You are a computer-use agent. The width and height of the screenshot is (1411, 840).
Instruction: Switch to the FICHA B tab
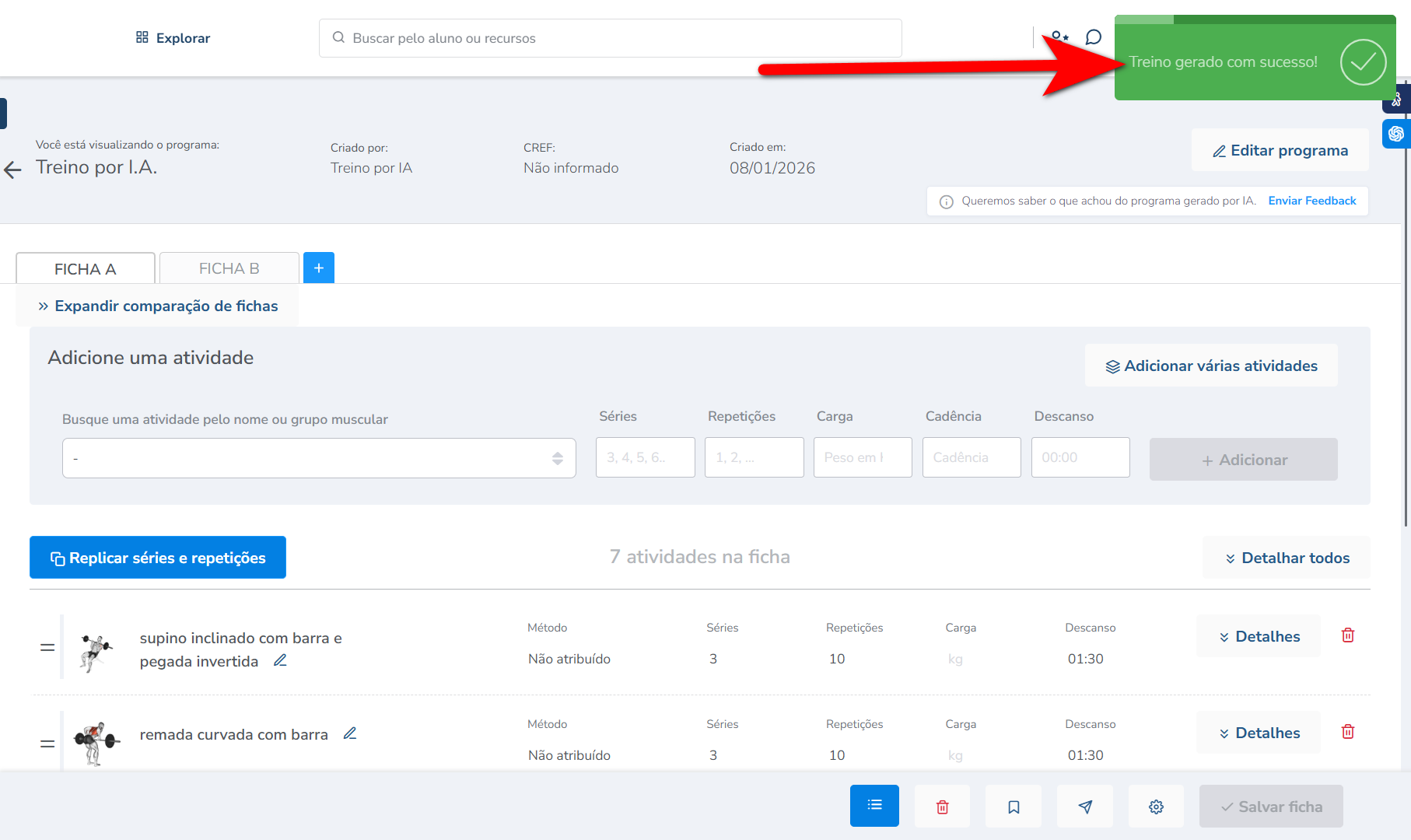tap(229, 268)
